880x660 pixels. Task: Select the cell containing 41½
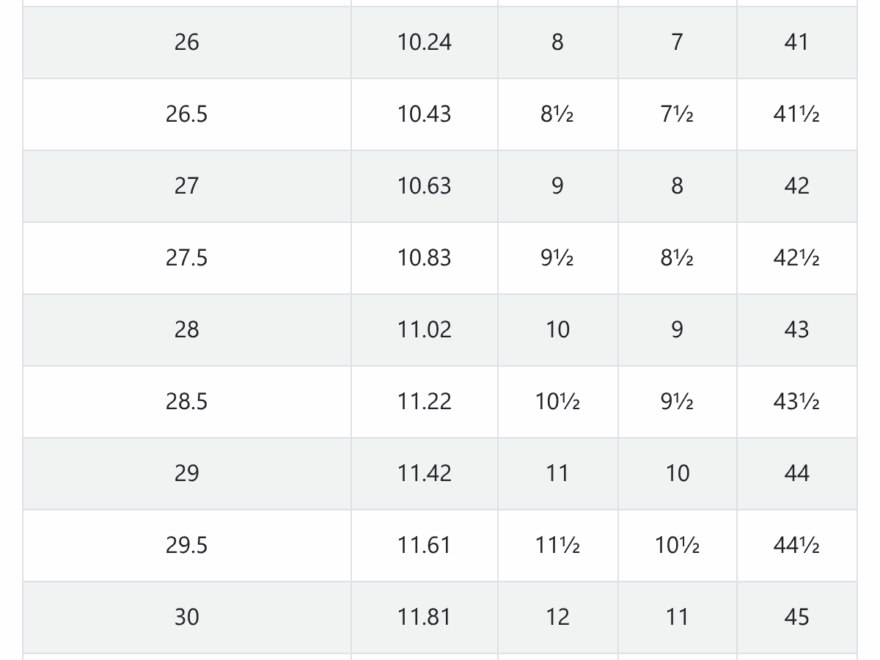(x=796, y=114)
